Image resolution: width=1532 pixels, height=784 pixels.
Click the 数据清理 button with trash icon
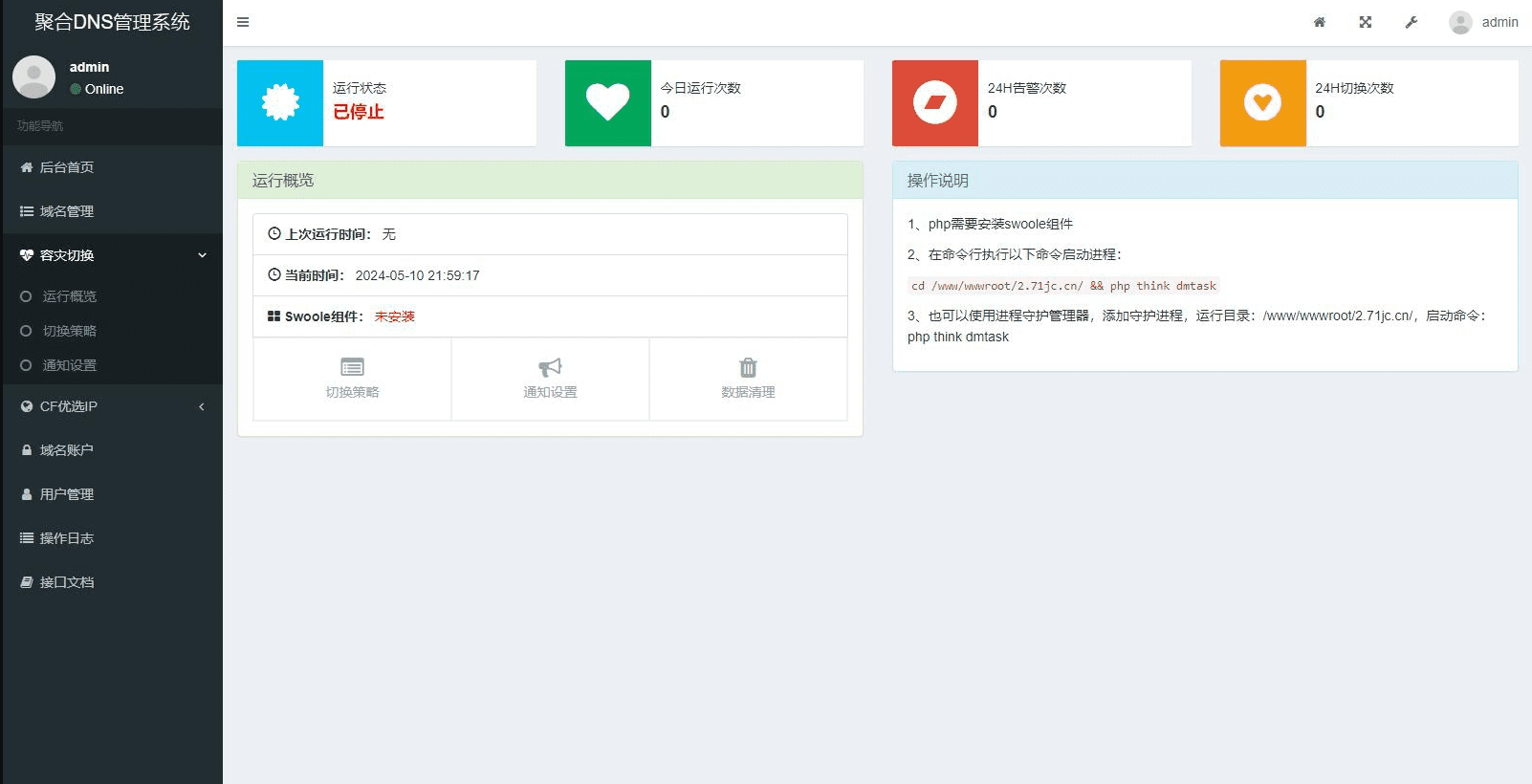pyautogui.click(x=748, y=379)
